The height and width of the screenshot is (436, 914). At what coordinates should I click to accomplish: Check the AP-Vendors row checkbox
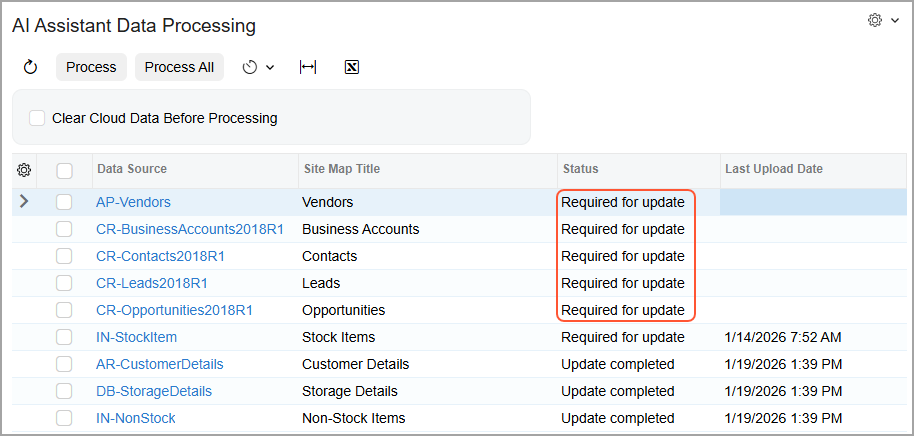64,202
